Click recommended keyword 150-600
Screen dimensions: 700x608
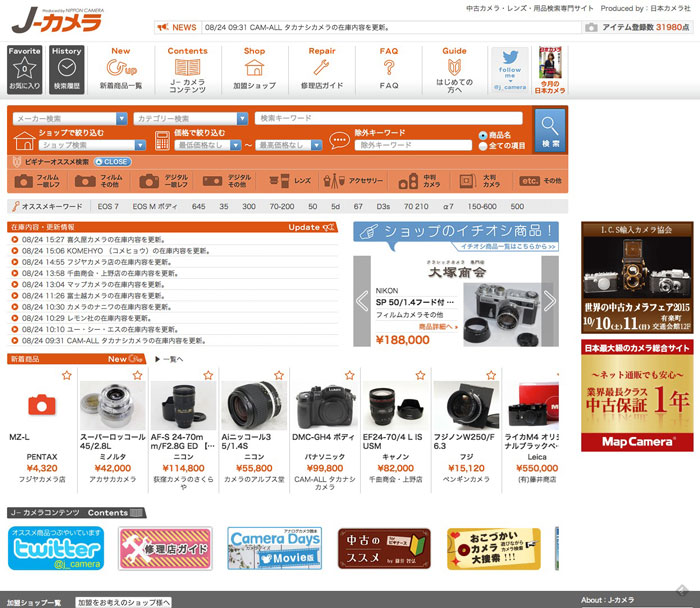click(x=482, y=207)
